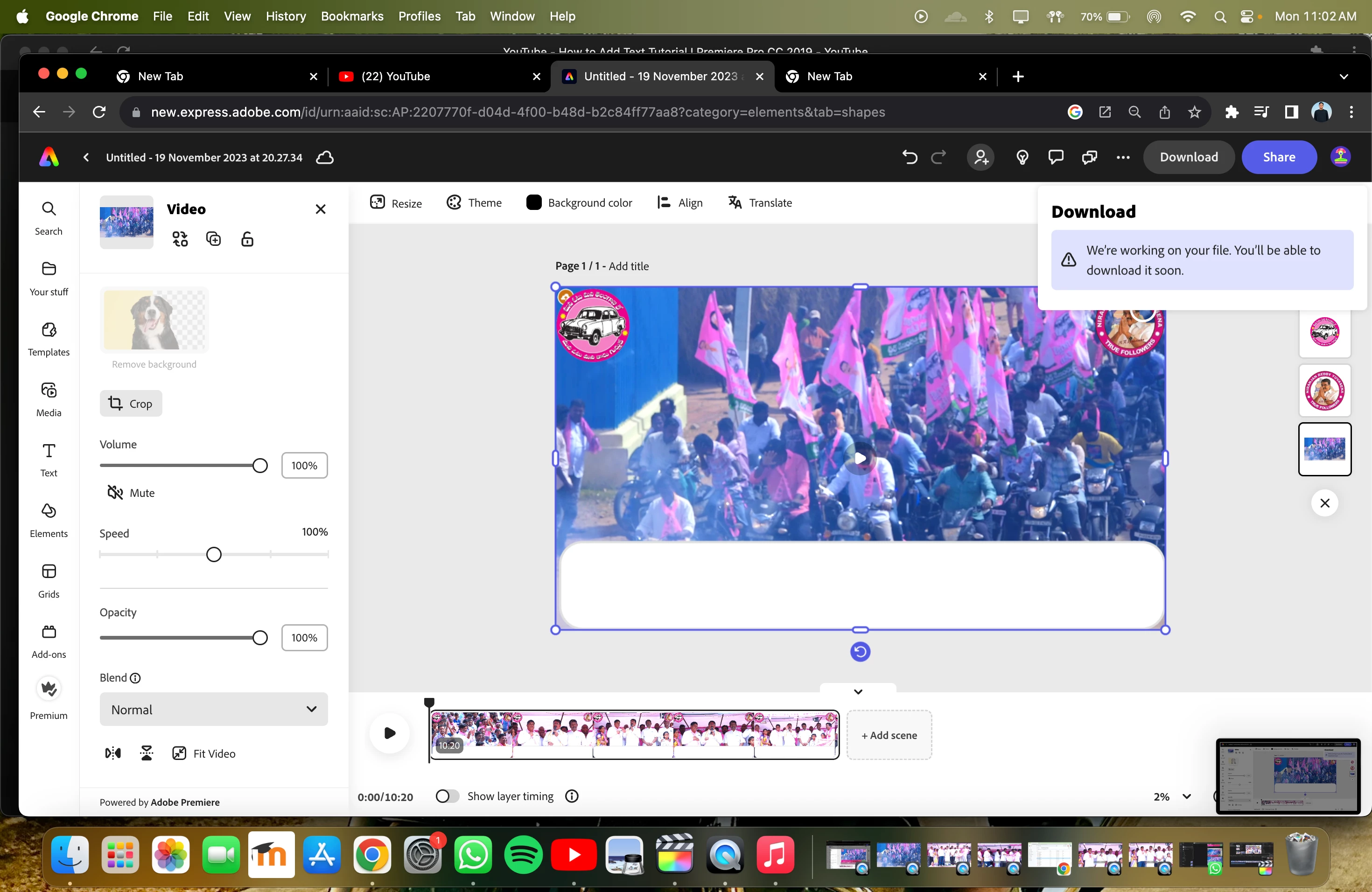Click the duplicate icon under Video
Image resolution: width=1372 pixels, height=892 pixels.
tap(213, 239)
